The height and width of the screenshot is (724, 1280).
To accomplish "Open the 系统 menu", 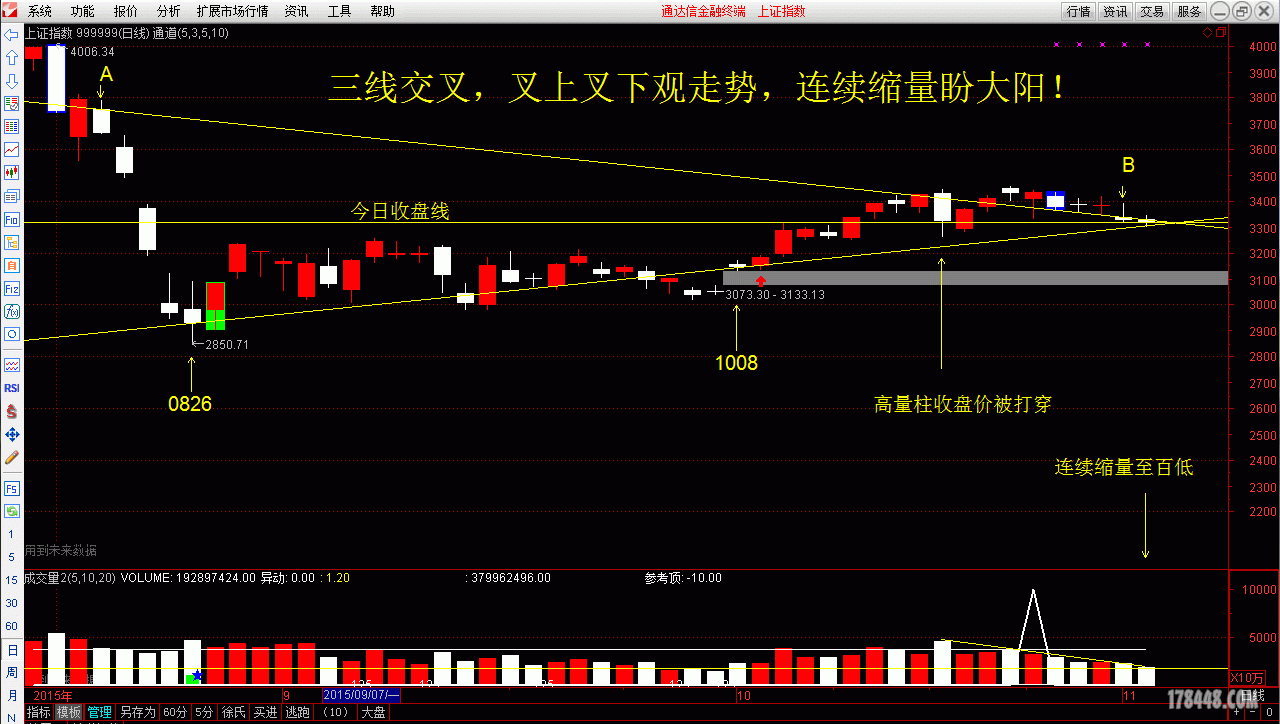I will pyautogui.click(x=40, y=12).
